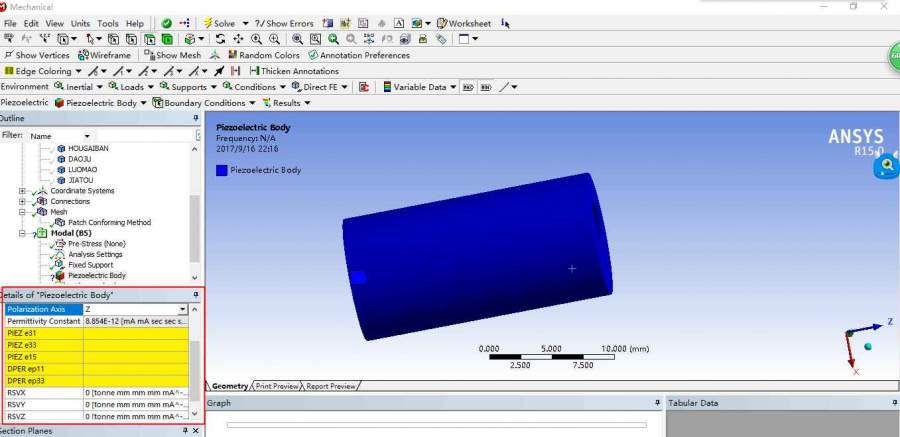Image resolution: width=900 pixels, height=437 pixels.
Task: Click the Random Colors icon
Action: point(232,55)
